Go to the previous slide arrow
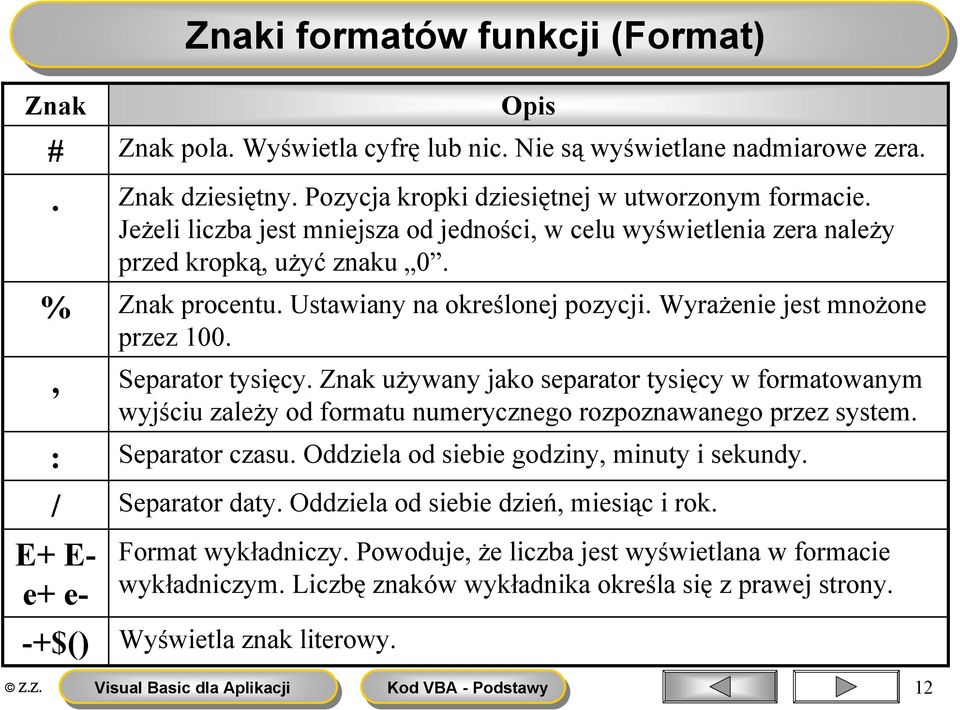 click(x=720, y=686)
